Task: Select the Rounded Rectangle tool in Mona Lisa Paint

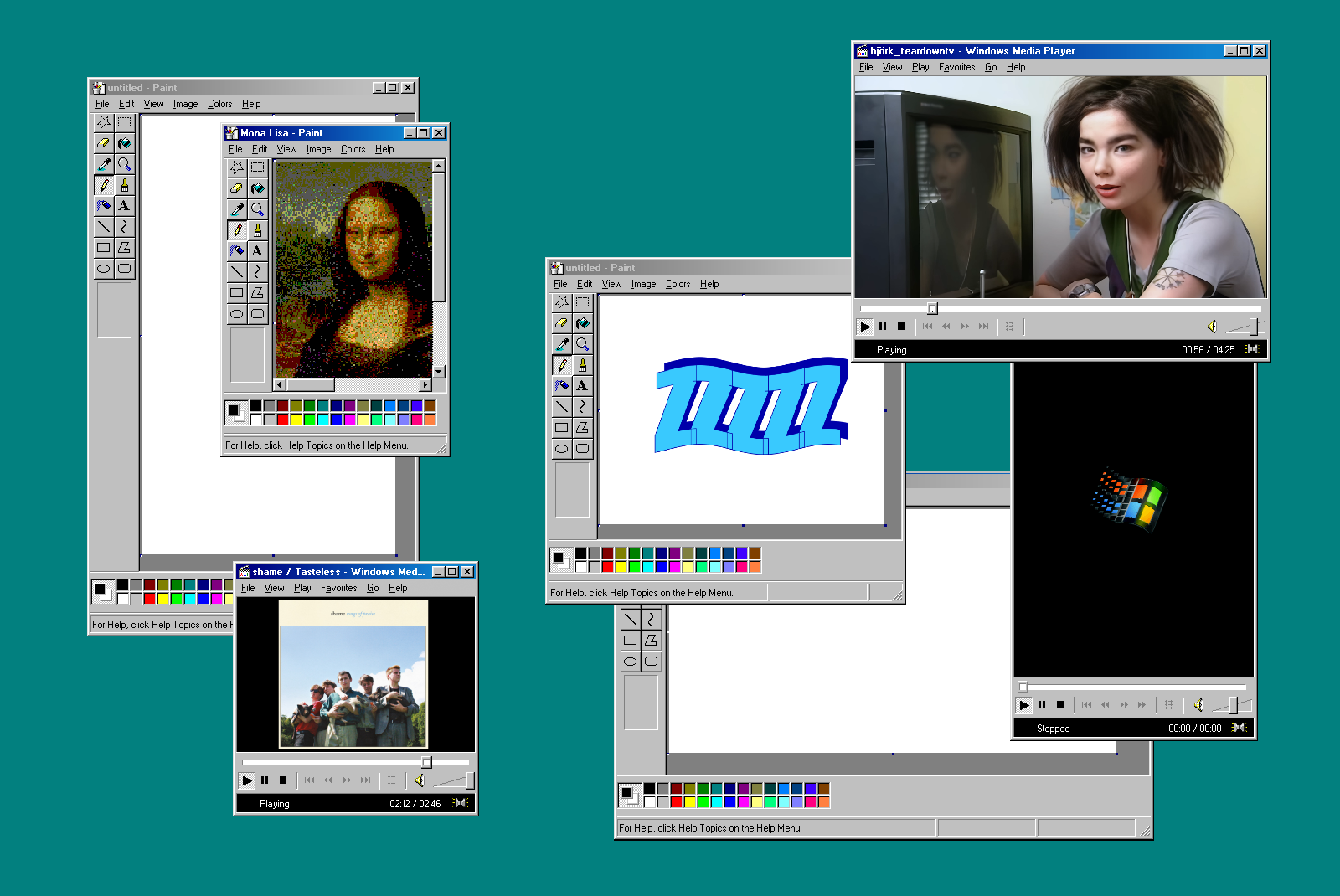Action: (x=257, y=313)
